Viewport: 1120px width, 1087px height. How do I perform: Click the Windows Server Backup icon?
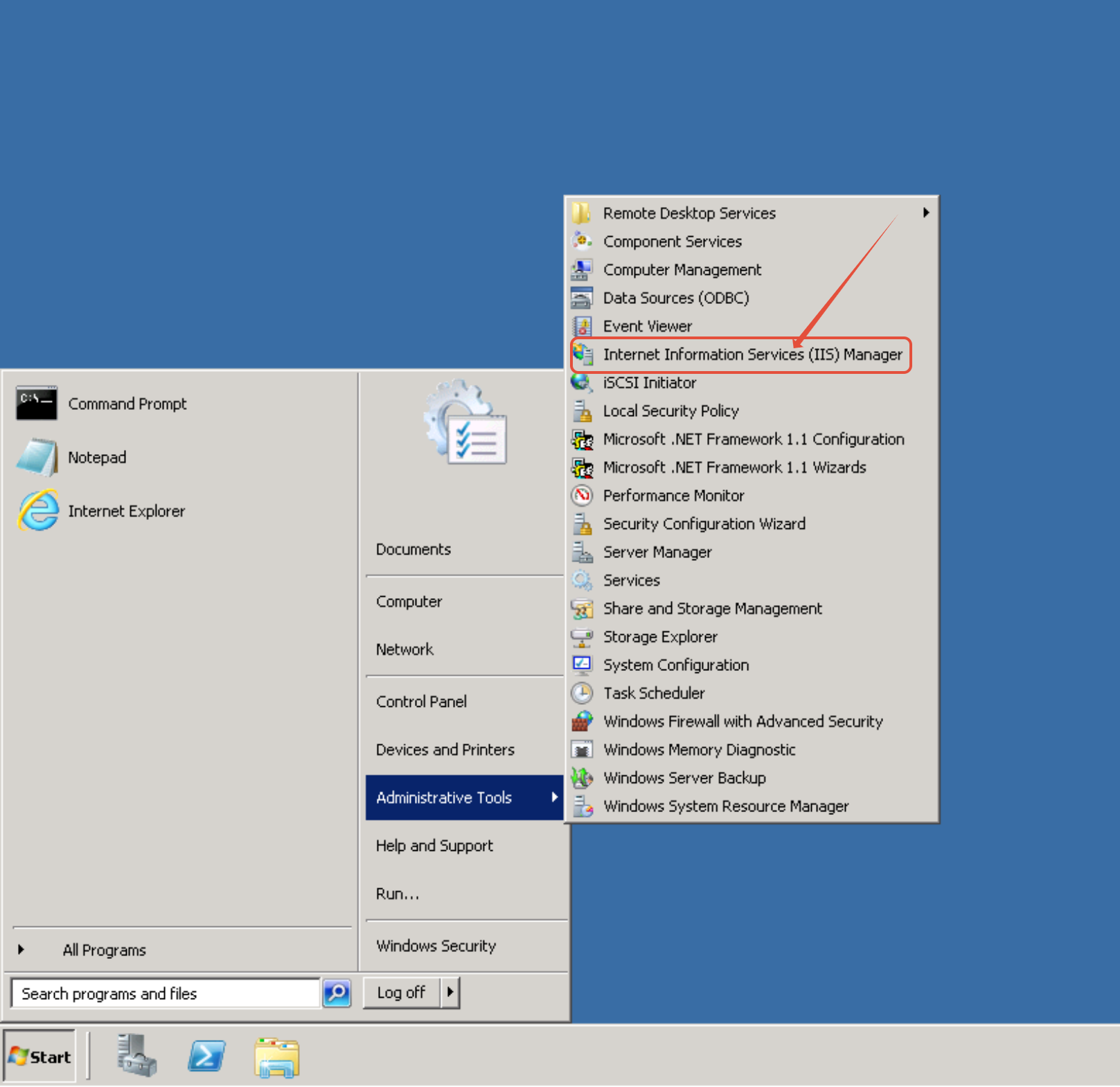pyautogui.click(x=582, y=778)
